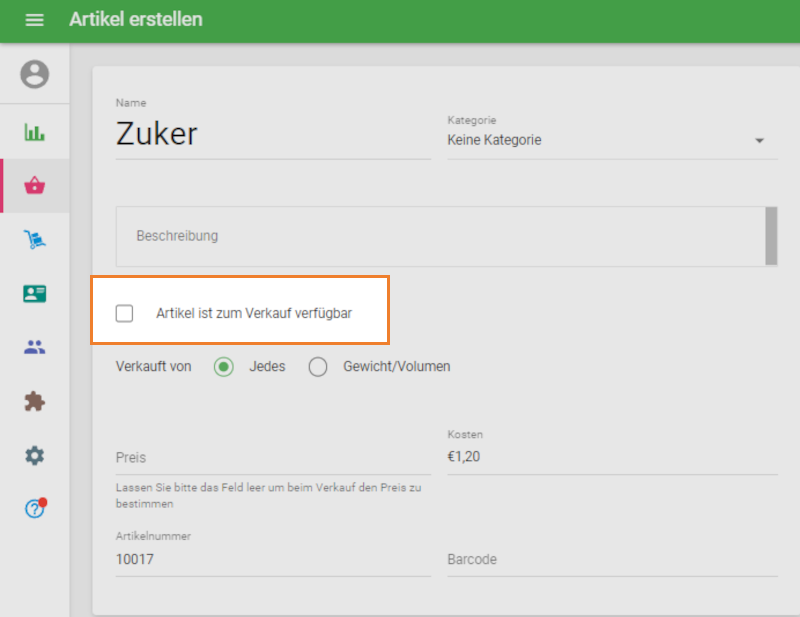The image size is (800, 617).
Task: Select the 'Gewicht/Volumen' radio option
Action: pos(318,367)
